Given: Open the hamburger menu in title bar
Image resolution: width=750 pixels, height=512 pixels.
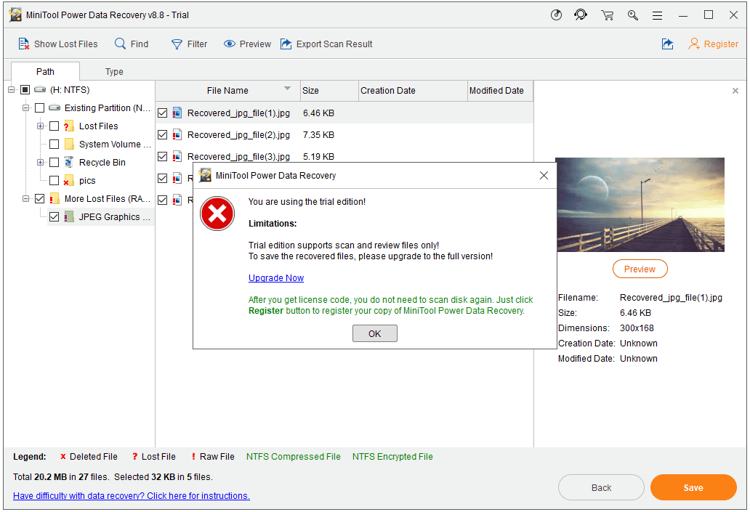Looking at the screenshot, I should tap(657, 15).
